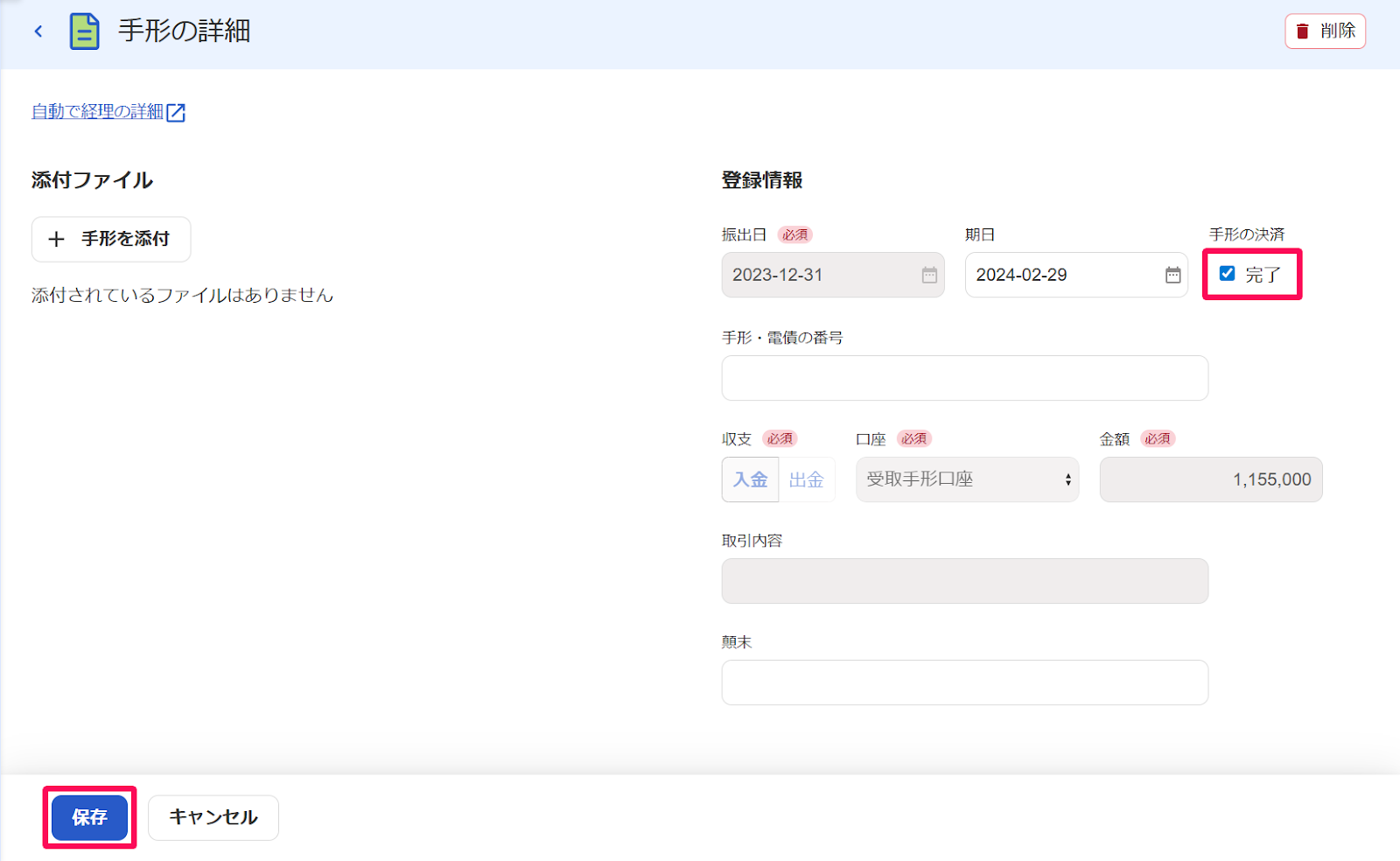Click the external link icon beside 自動で経理の詳細
This screenshot has height=861, width=1400.
tap(176, 112)
